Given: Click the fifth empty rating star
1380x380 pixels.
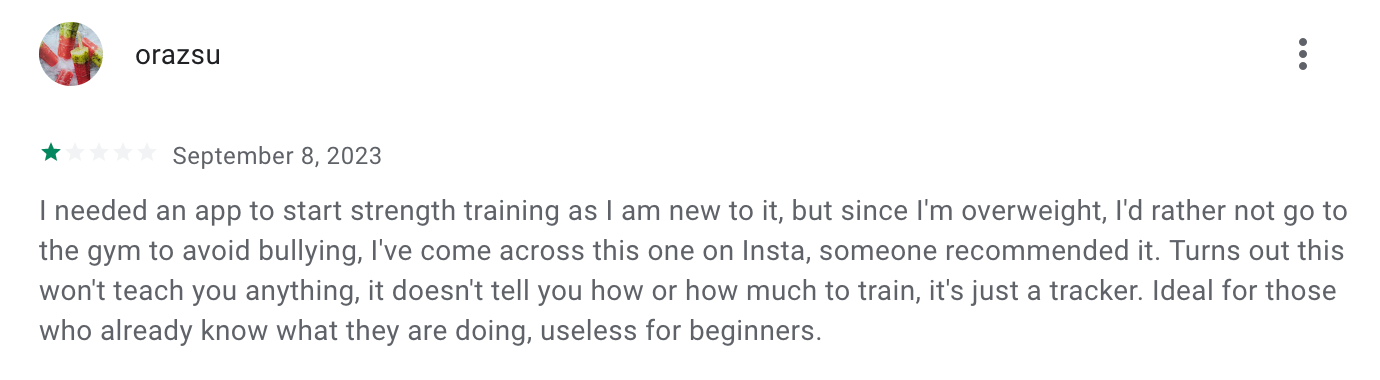Looking at the screenshot, I should tap(147, 153).
